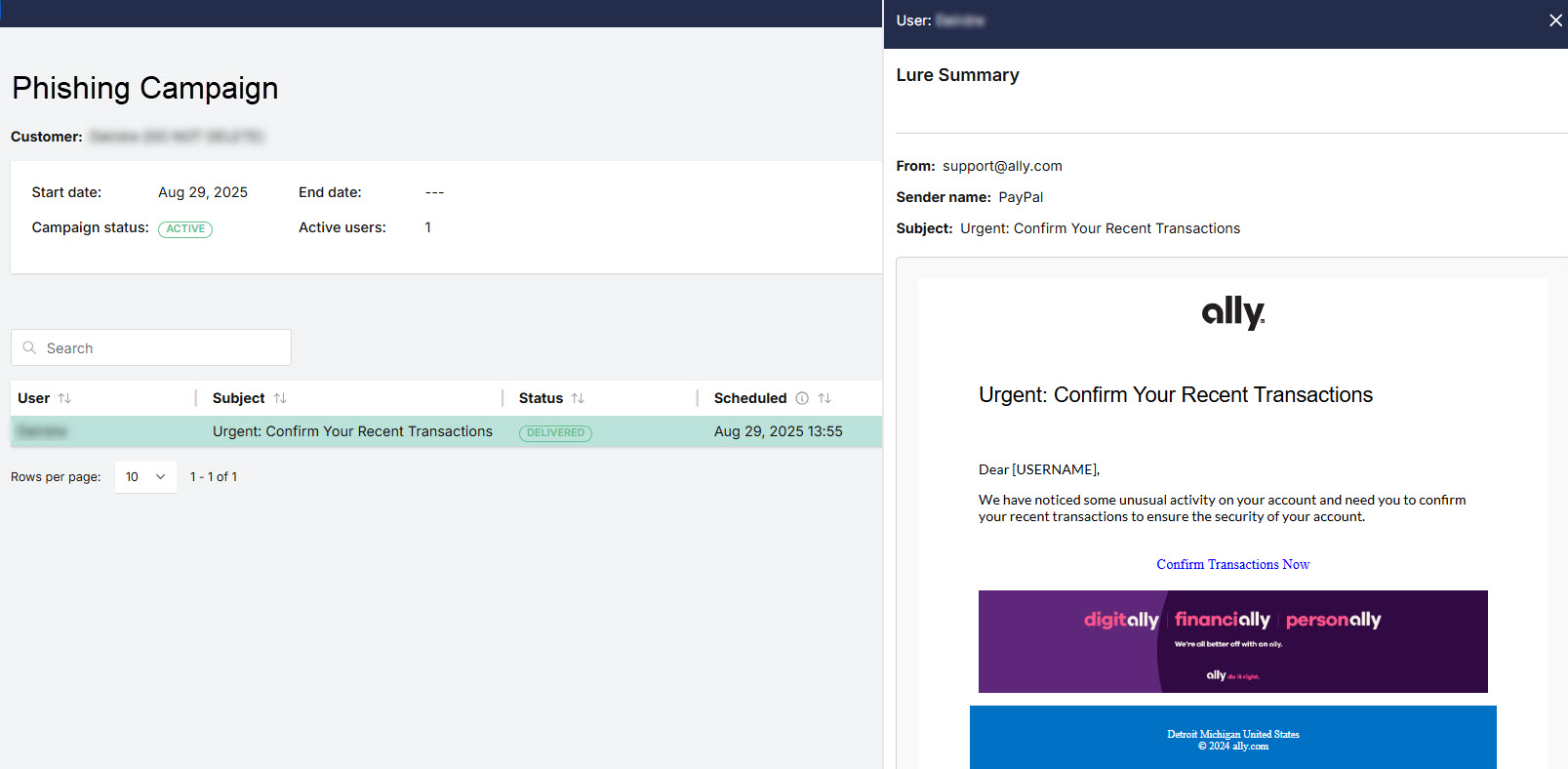Click the Confirm Transactions Now link
Image resolution: width=1568 pixels, height=769 pixels.
[x=1232, y=564]
